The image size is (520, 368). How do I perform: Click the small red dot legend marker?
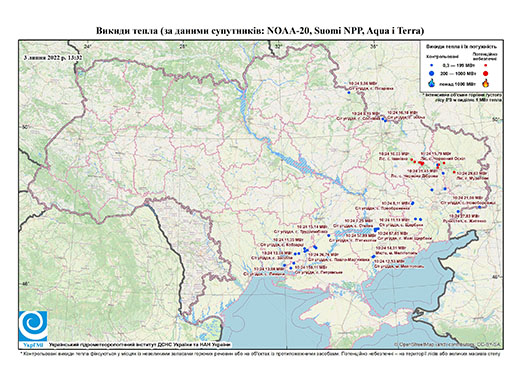pyautogui.click(x=486, y=65)
